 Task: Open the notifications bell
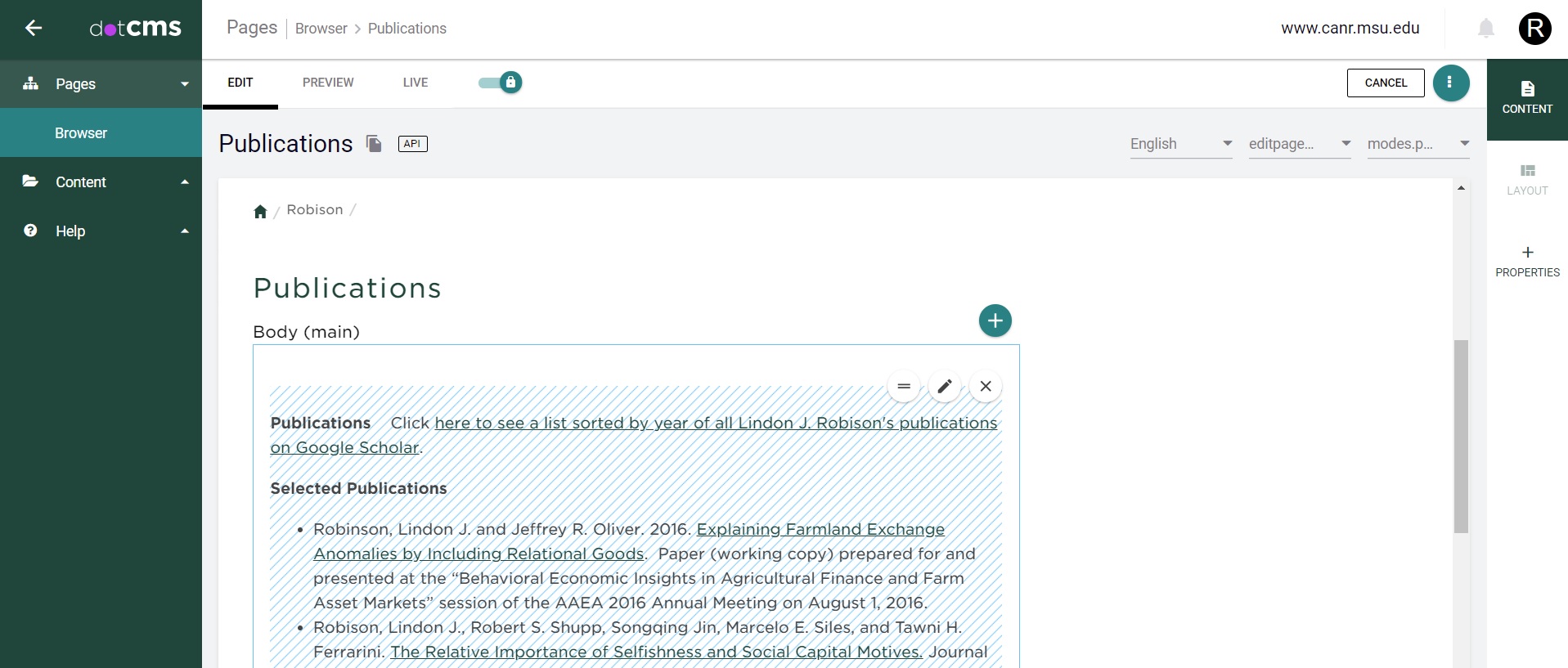1485,29
